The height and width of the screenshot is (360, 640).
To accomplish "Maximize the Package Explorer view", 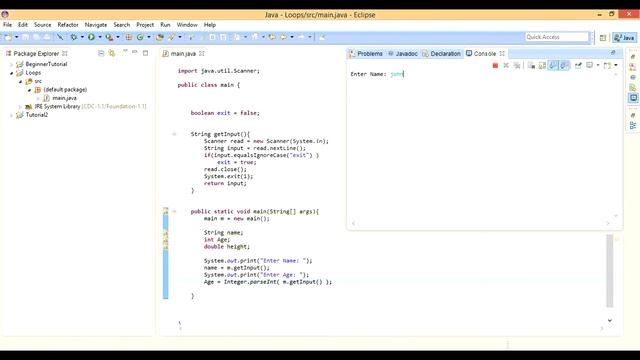I will click(x=145, y=53).
